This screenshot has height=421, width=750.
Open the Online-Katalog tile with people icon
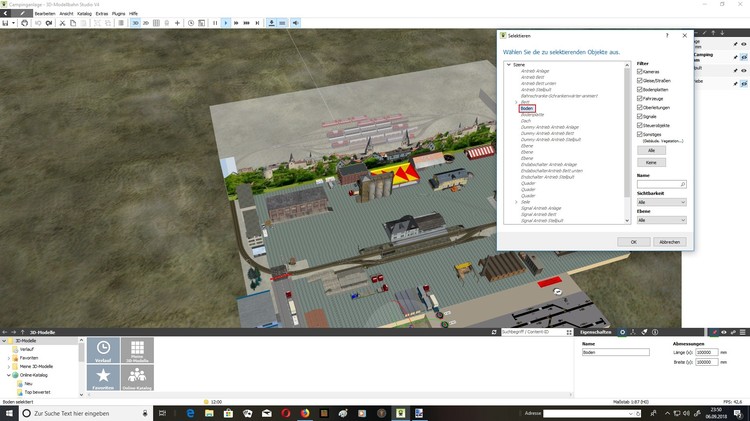pyautogui.click(x=137, y=378)
